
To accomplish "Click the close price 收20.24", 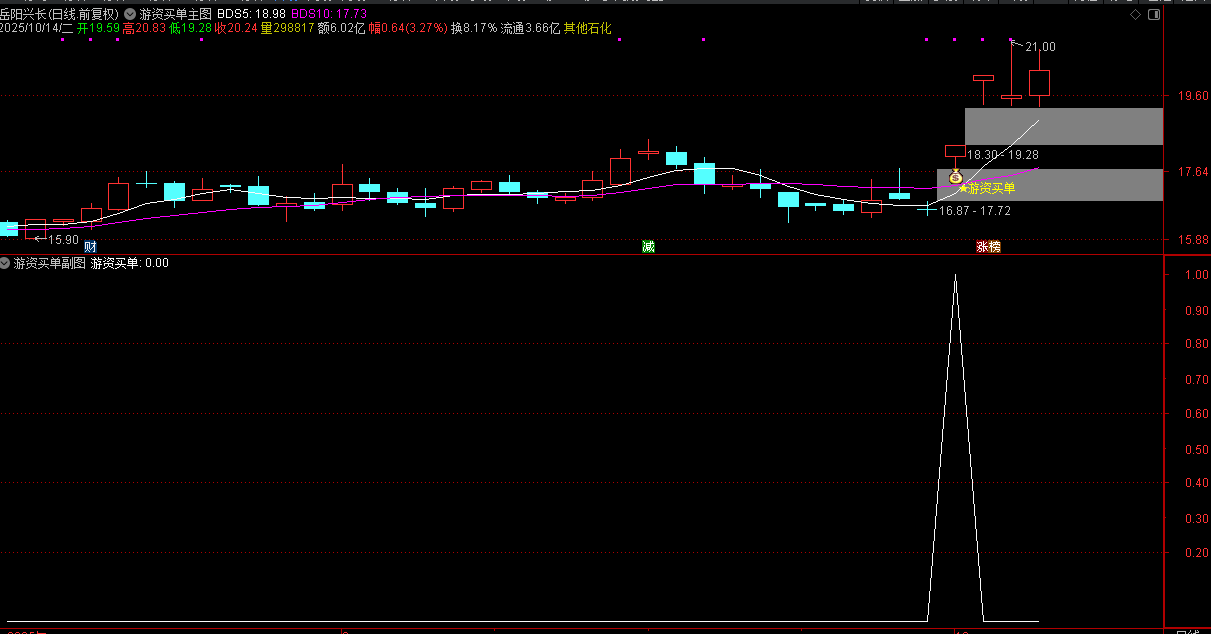I will coord(236,29).
